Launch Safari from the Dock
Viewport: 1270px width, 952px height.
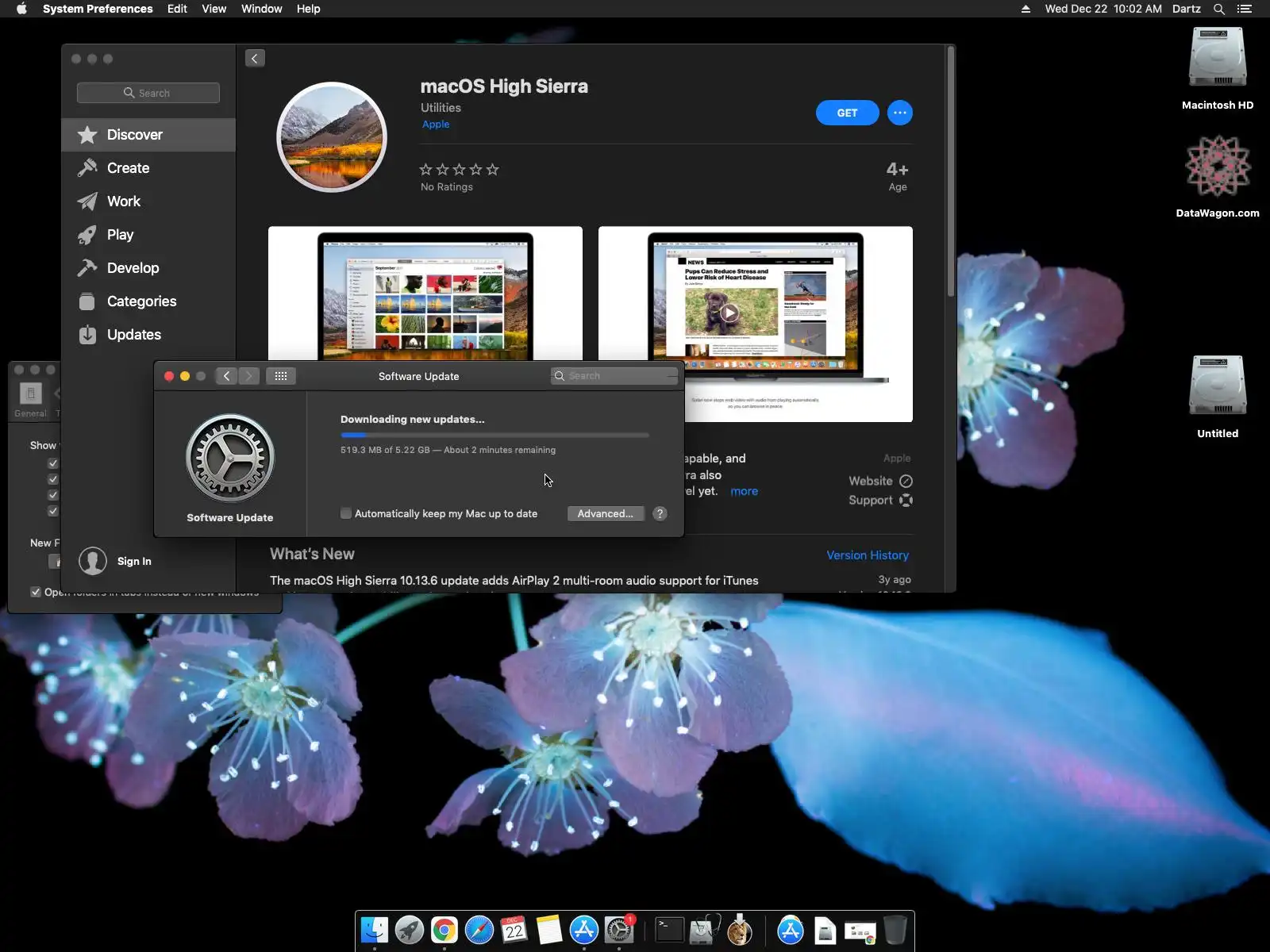pyautogui.click(x=479, y=930)
